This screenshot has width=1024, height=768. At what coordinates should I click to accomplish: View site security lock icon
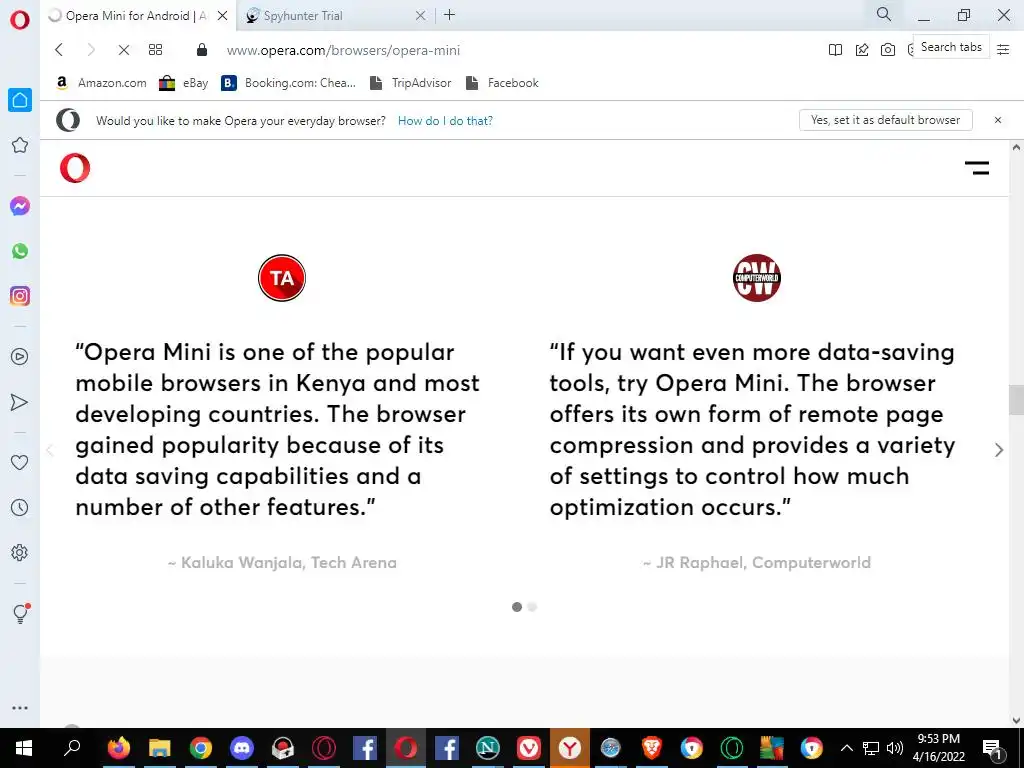pos(202,50)
